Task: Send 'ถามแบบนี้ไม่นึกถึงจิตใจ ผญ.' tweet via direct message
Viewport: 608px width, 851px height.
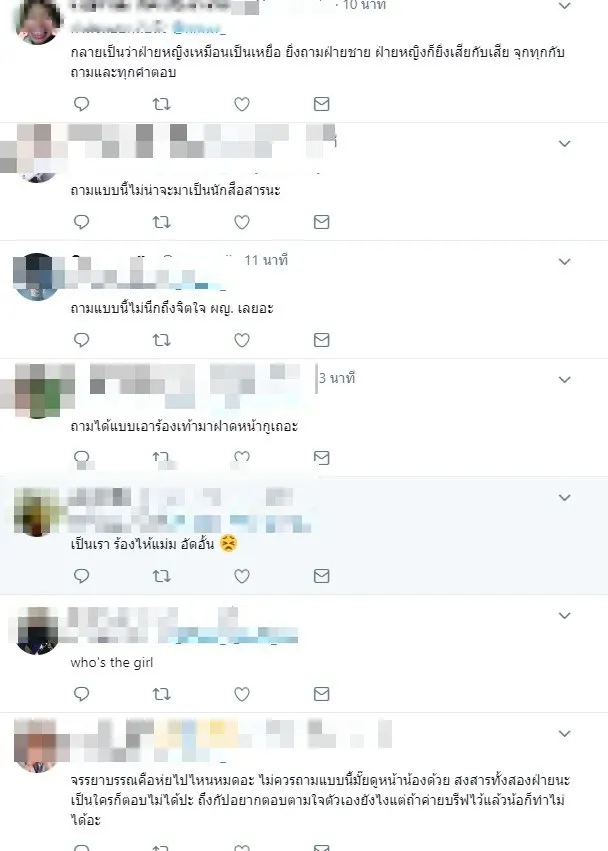Action: pos(321,340)
